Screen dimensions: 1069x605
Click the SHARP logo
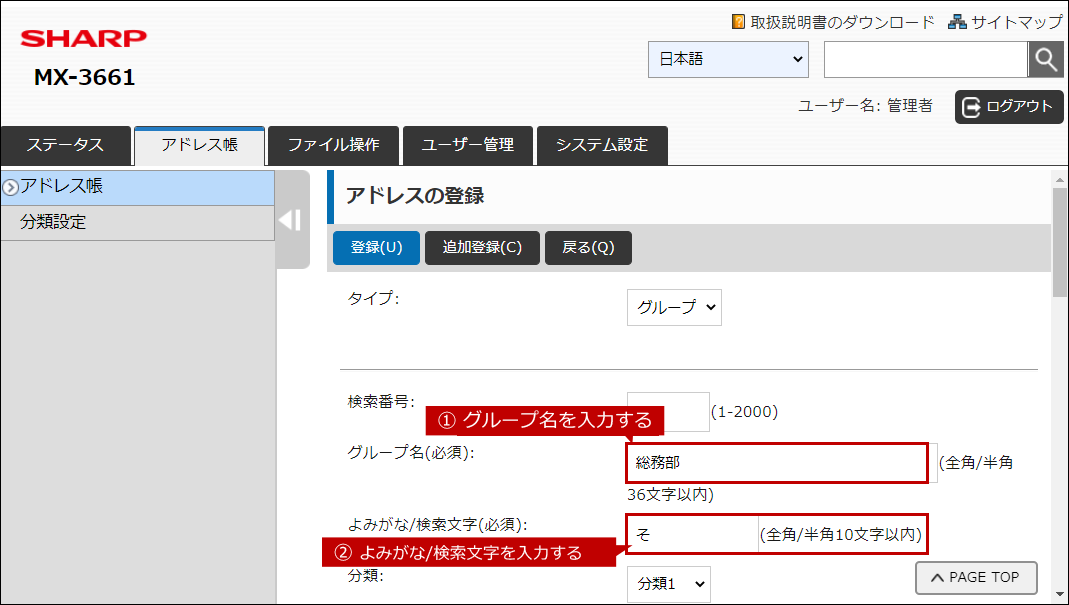(x=84, y=38)
